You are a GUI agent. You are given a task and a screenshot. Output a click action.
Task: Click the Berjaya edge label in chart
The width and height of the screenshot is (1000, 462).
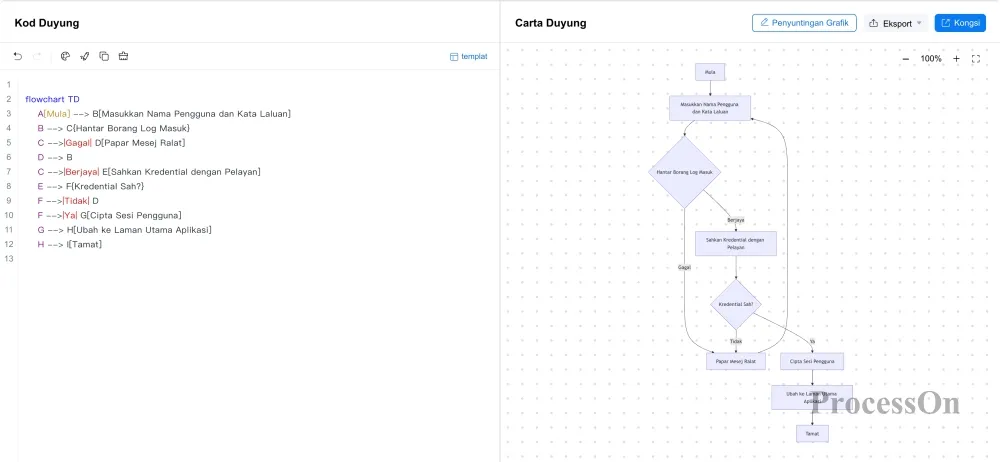(736, 220)
